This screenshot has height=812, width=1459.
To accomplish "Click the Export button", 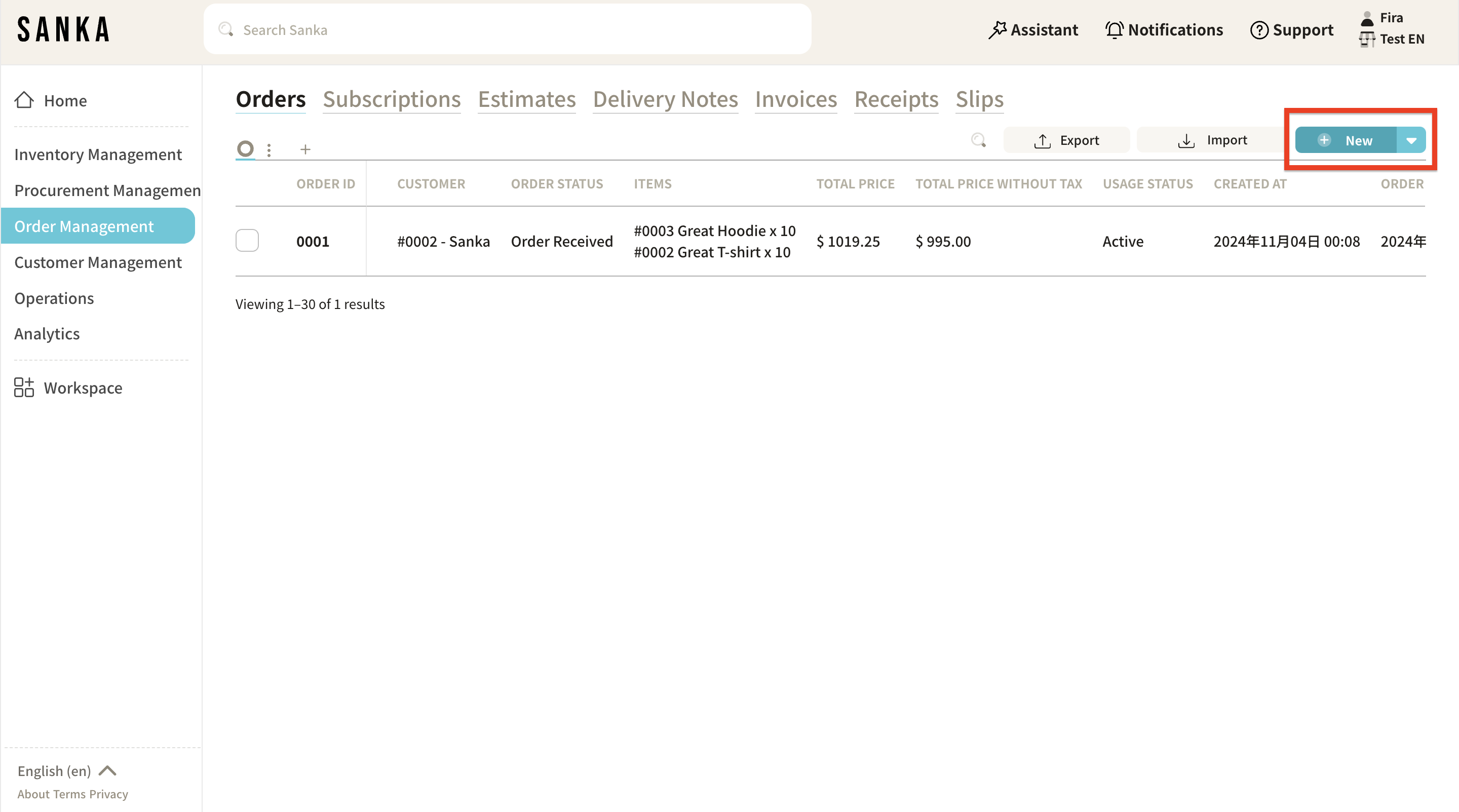I will pyautogui.click(x=1066, y=140).
